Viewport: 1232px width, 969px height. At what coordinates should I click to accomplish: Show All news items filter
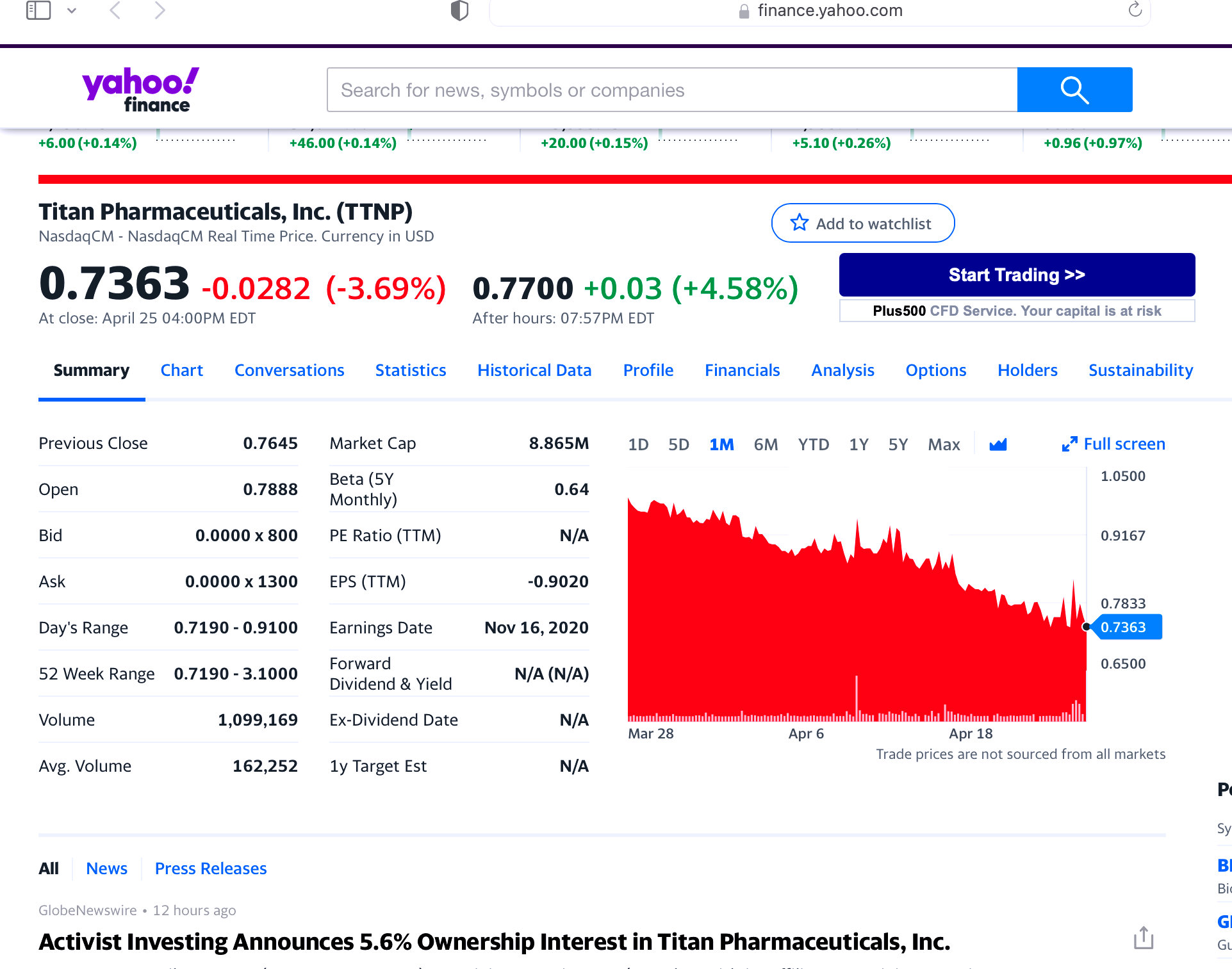pyautogui.click(x=49, y=869)
